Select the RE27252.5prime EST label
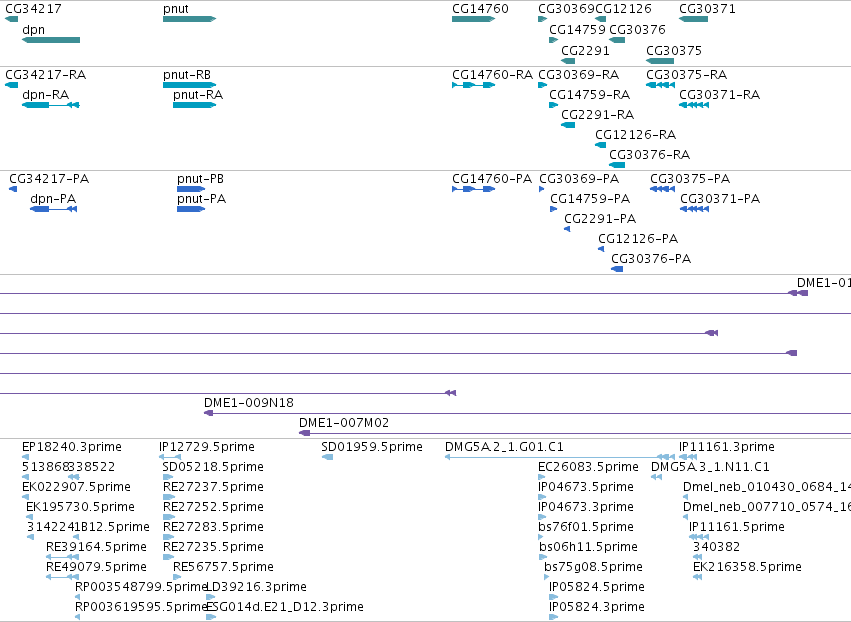The height and width of the screenshot is (622, 851). tap(213, 507)
